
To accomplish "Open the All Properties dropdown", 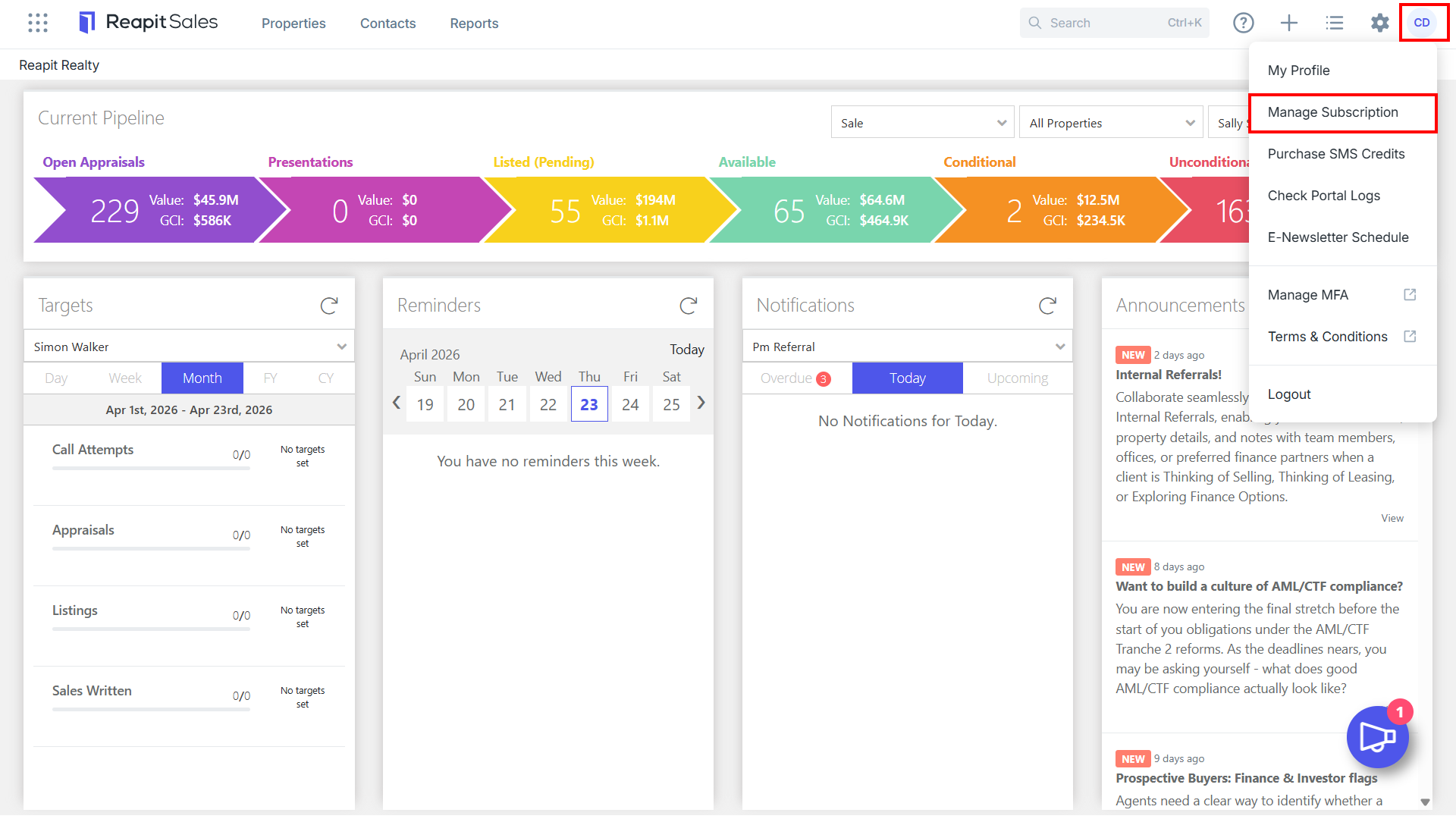I will coord(1111,123).
